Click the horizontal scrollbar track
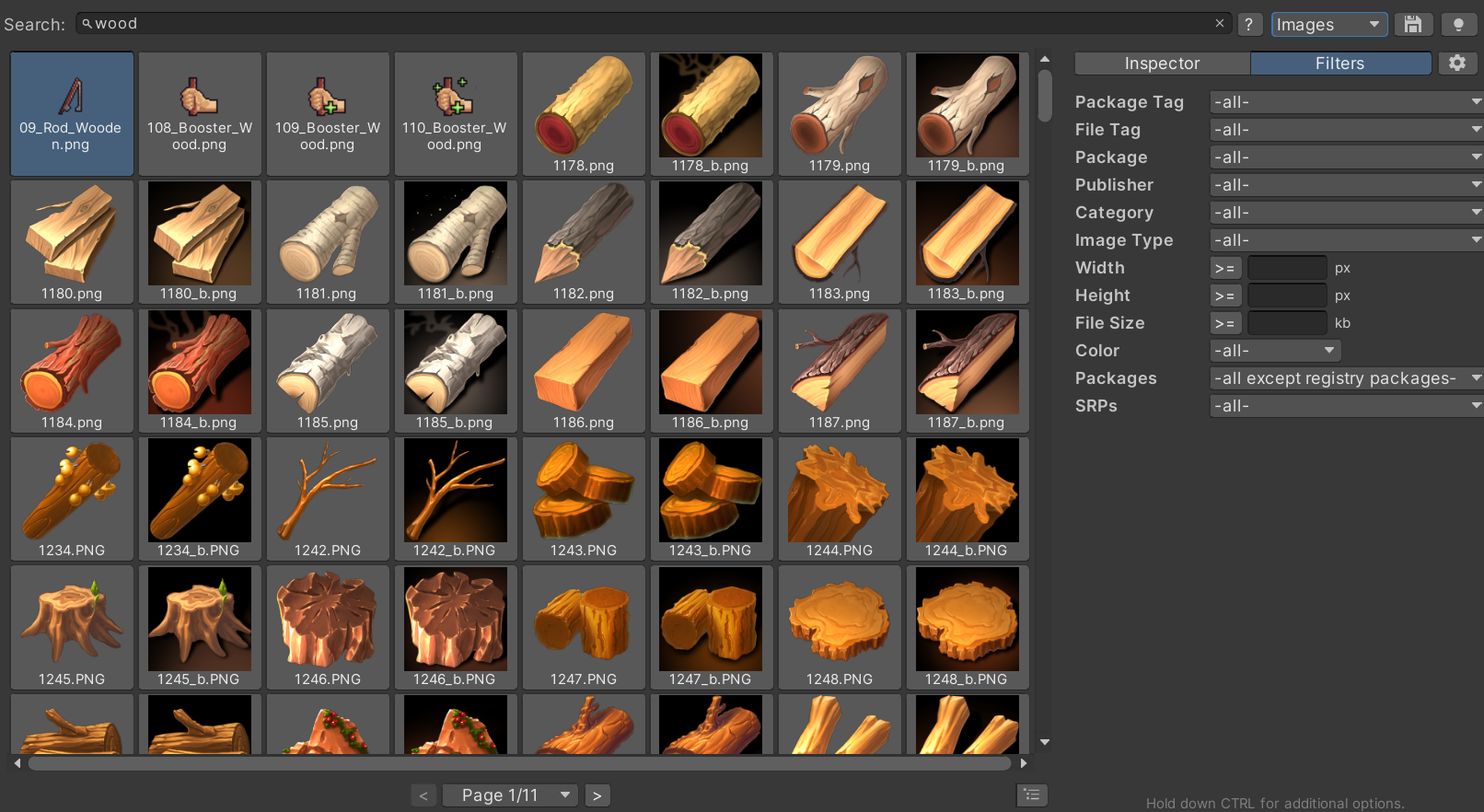 520,763
